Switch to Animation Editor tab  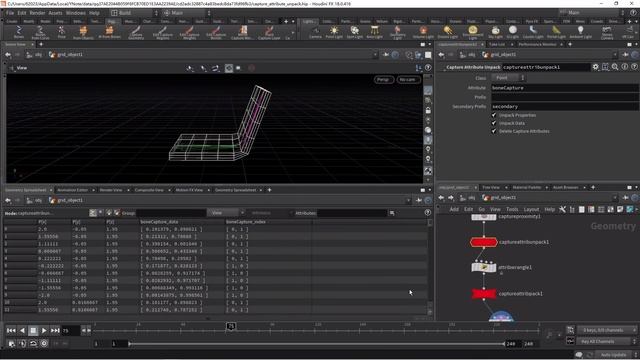click(73, 190)
